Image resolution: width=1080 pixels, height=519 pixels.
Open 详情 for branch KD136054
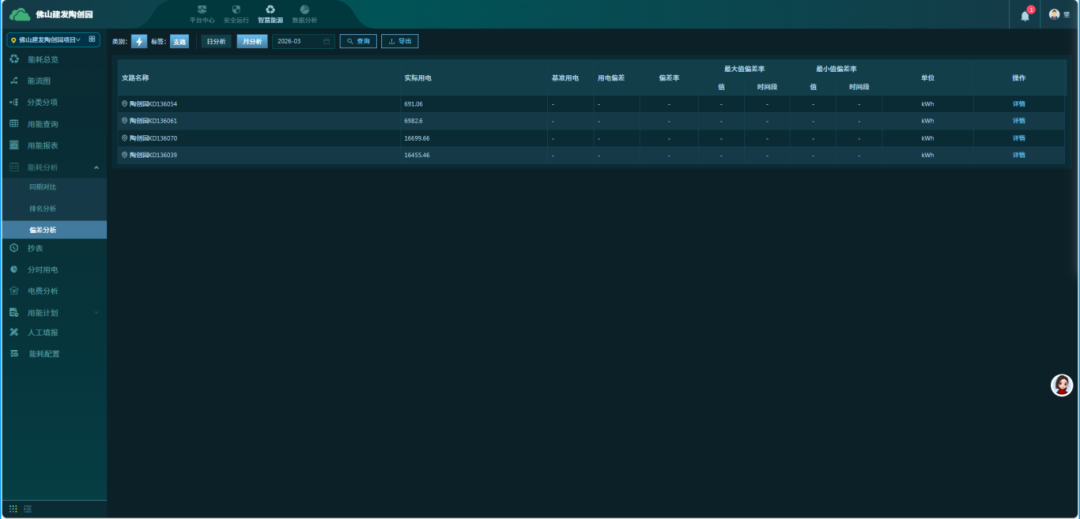coord(1018,103)
